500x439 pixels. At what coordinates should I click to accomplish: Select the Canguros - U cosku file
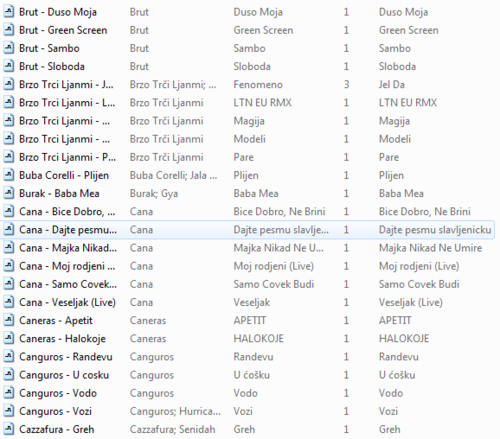click(64, 375)
